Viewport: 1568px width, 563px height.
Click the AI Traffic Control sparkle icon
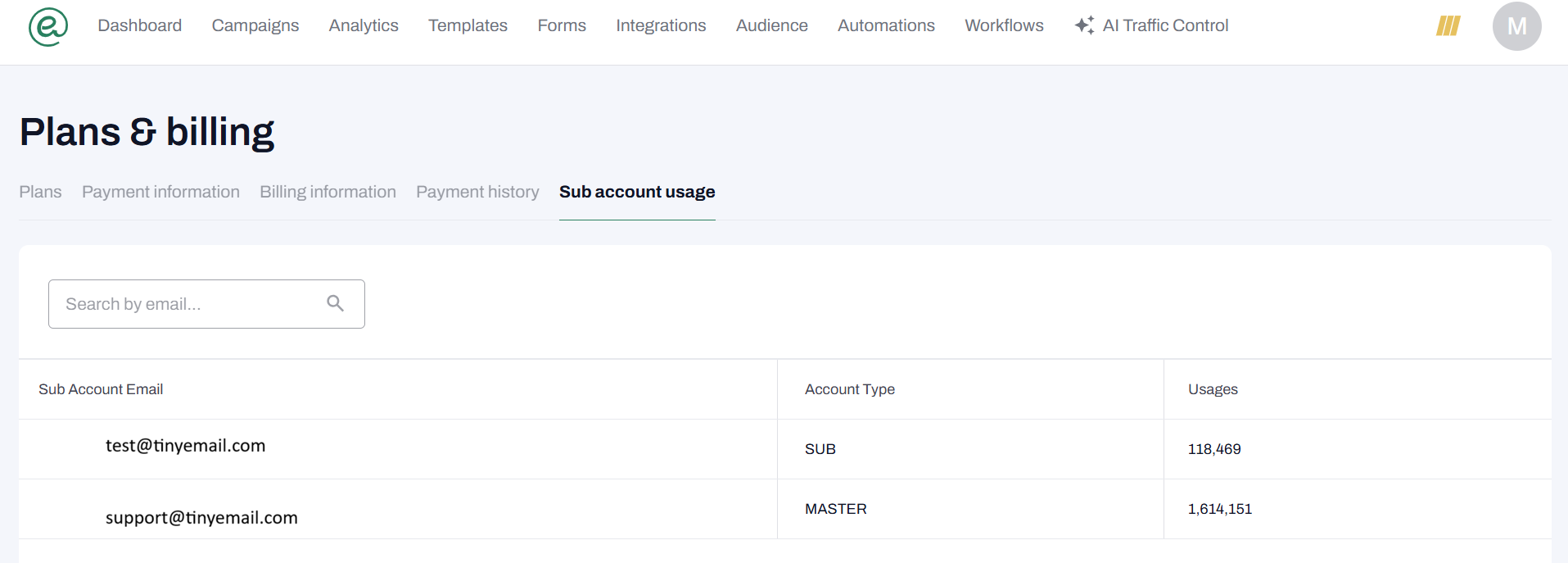(1084, 25)
